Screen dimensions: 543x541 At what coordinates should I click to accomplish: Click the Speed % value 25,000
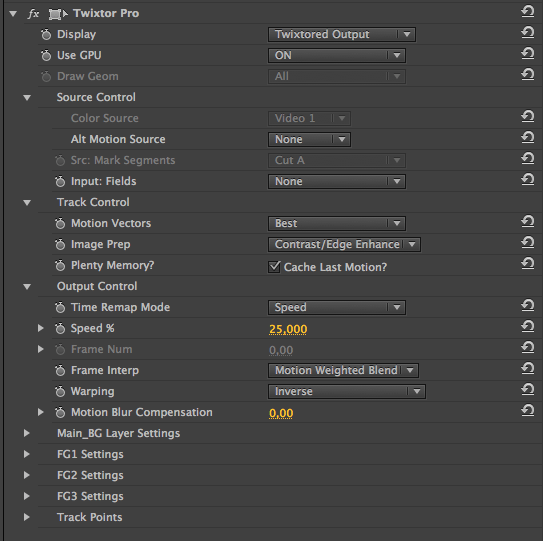coord(288,329)
